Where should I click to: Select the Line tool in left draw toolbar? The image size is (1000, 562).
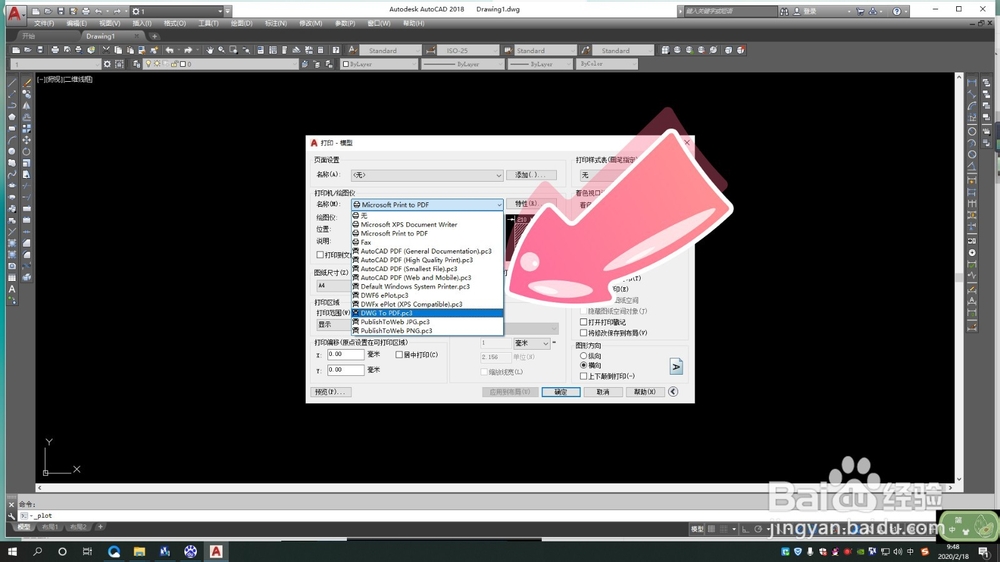pos(12,82)
